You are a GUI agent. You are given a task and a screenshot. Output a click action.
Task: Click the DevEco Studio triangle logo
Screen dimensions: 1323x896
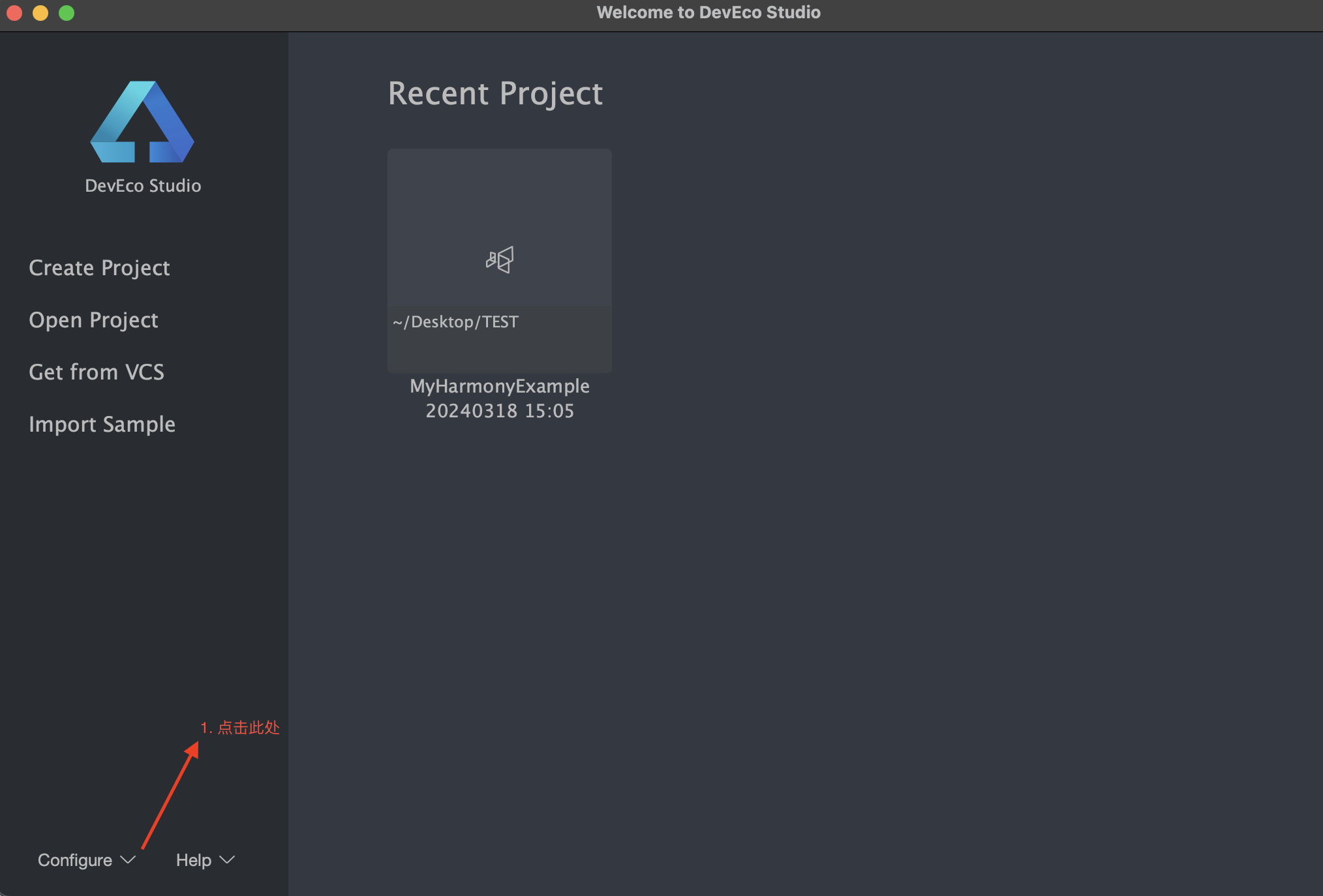[x=142, y=122]
